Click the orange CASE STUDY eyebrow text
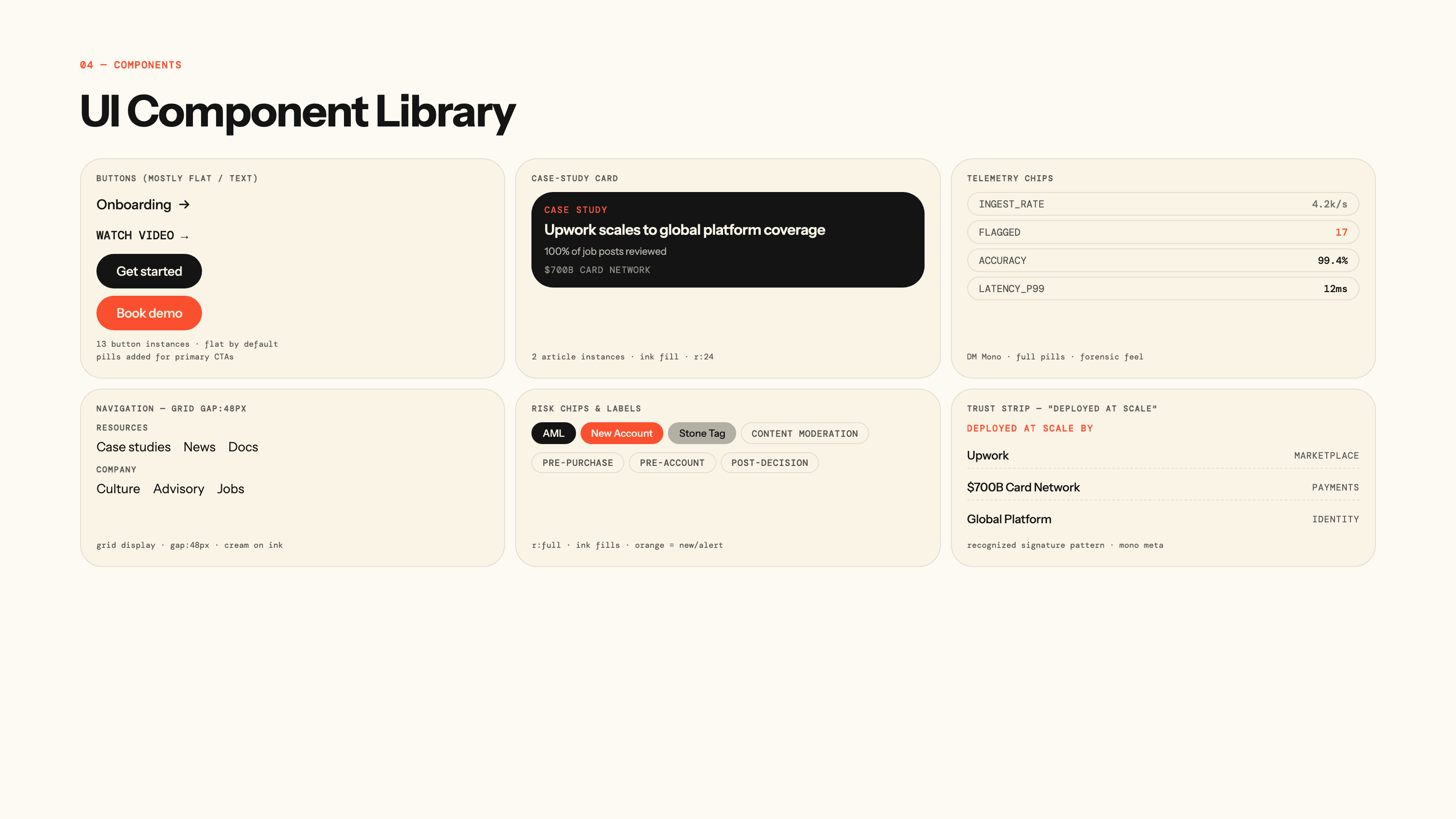 [x=576, y=210]
